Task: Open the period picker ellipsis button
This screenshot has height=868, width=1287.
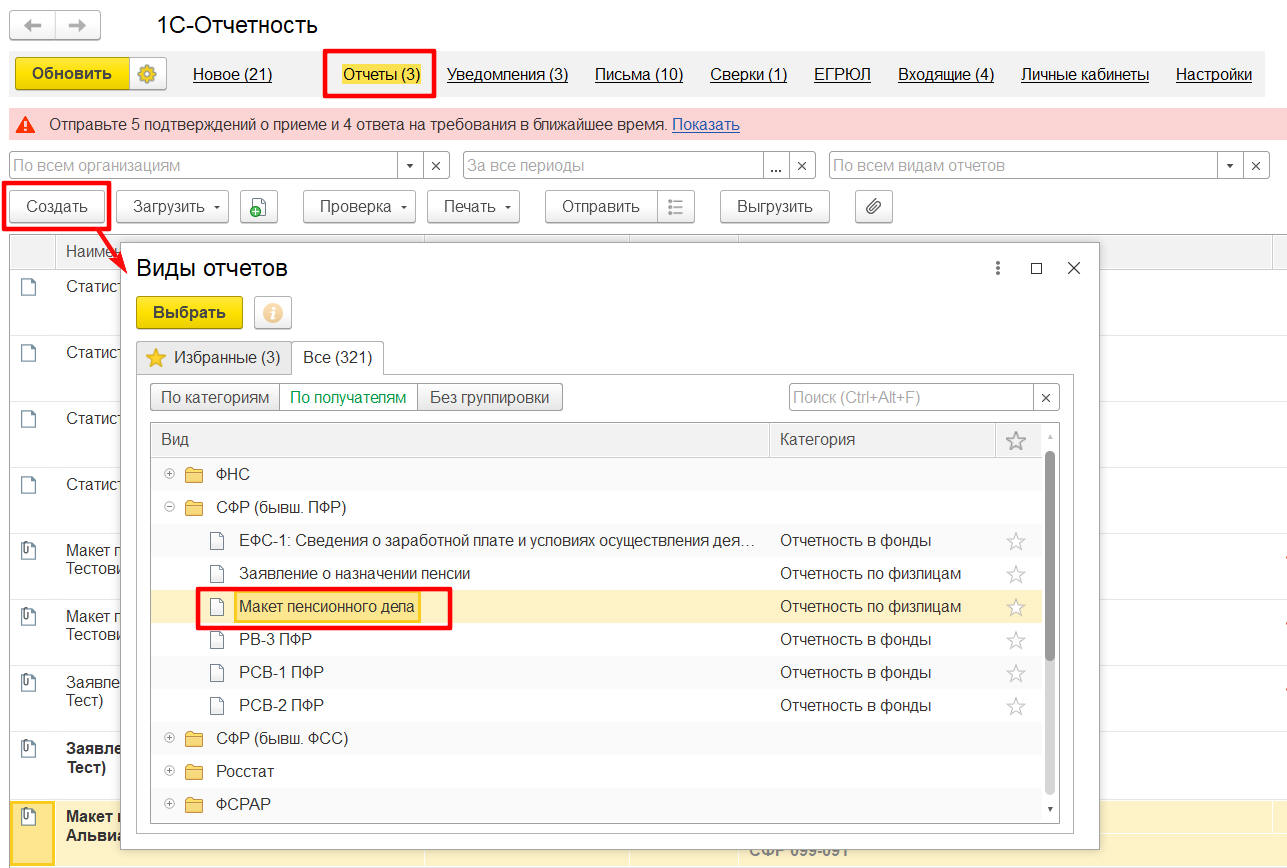Action: click(x=776, y=166)
